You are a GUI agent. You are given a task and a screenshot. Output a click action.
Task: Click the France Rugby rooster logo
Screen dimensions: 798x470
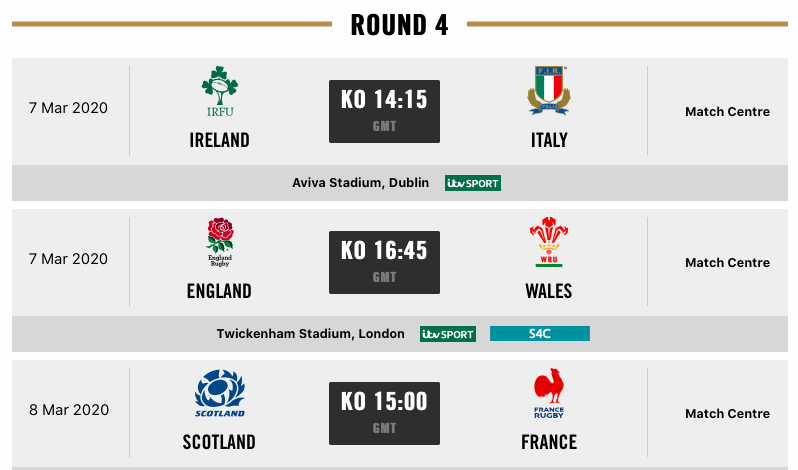[x=549, y=393]
